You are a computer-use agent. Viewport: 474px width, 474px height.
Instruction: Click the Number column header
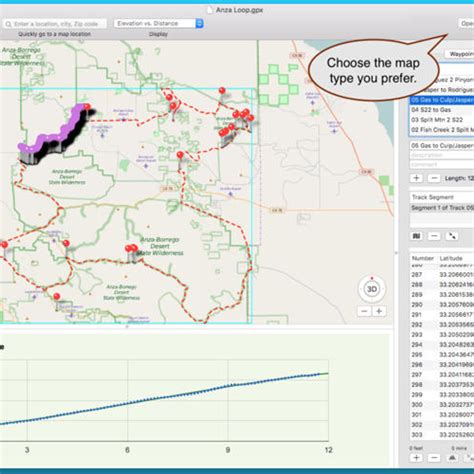tap(423, 258)
